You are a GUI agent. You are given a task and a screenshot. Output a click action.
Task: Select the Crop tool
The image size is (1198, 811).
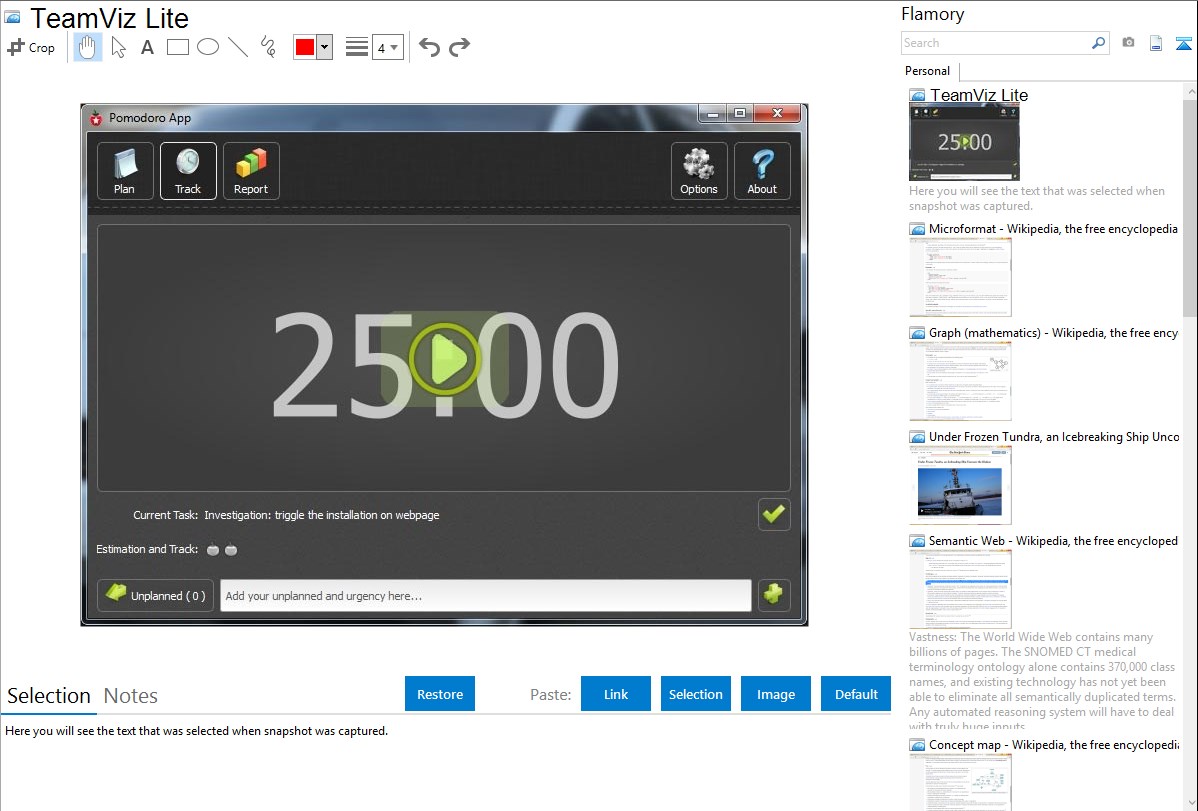tap(31, 47)
